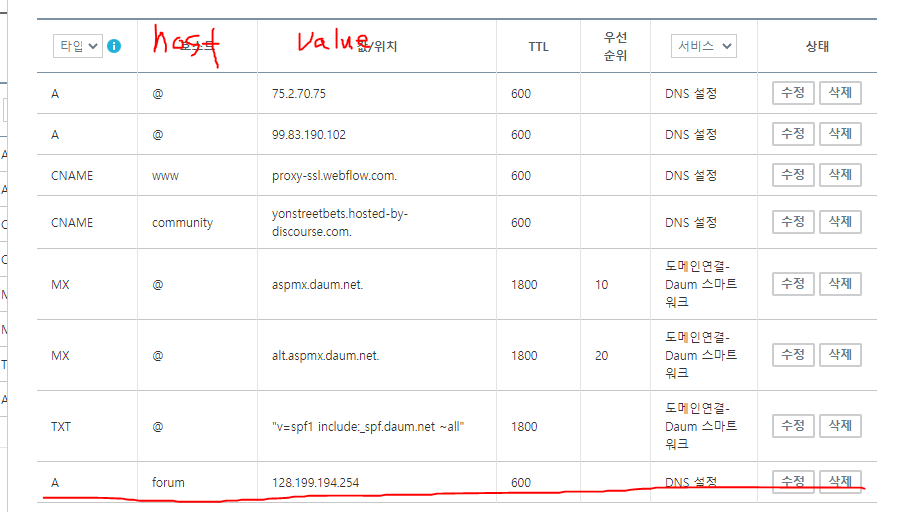Select the yonstreetbets.hosted-by-discourse.com. value
Screen dimensions: 898x512
(340, 222)
